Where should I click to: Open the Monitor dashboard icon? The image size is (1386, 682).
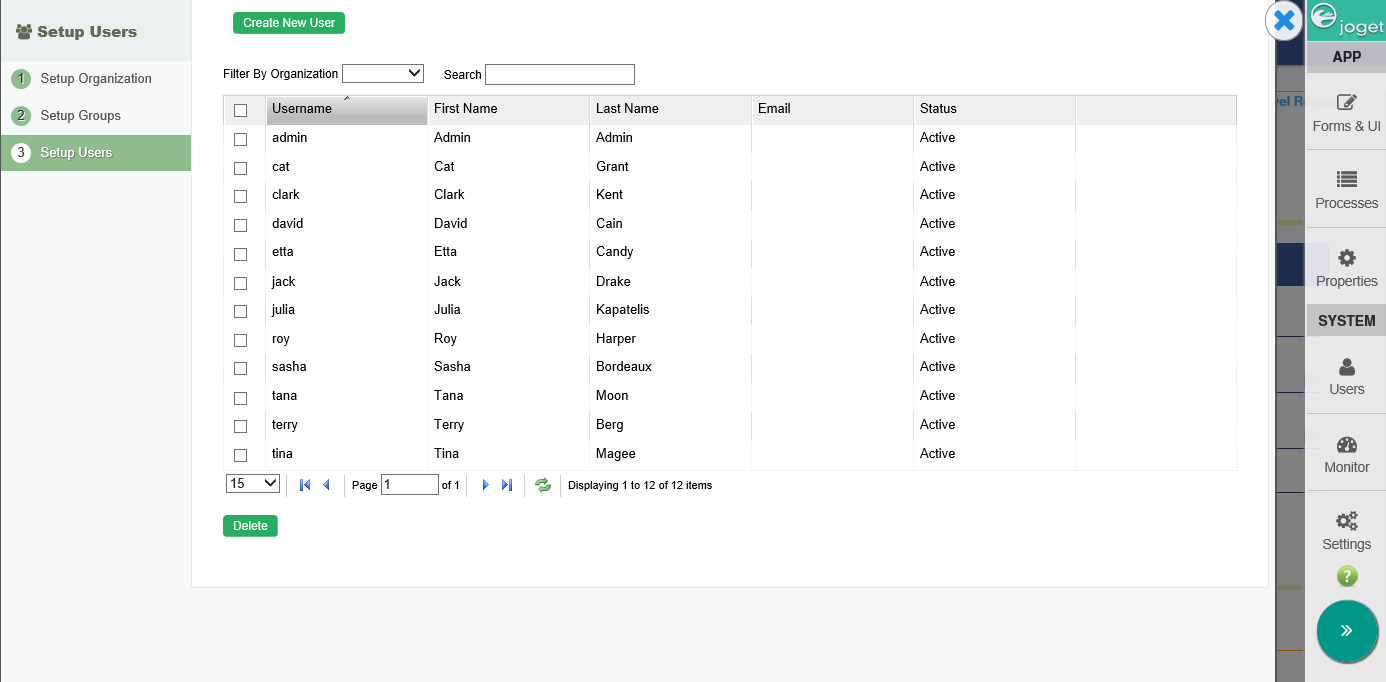[1346, 446]
